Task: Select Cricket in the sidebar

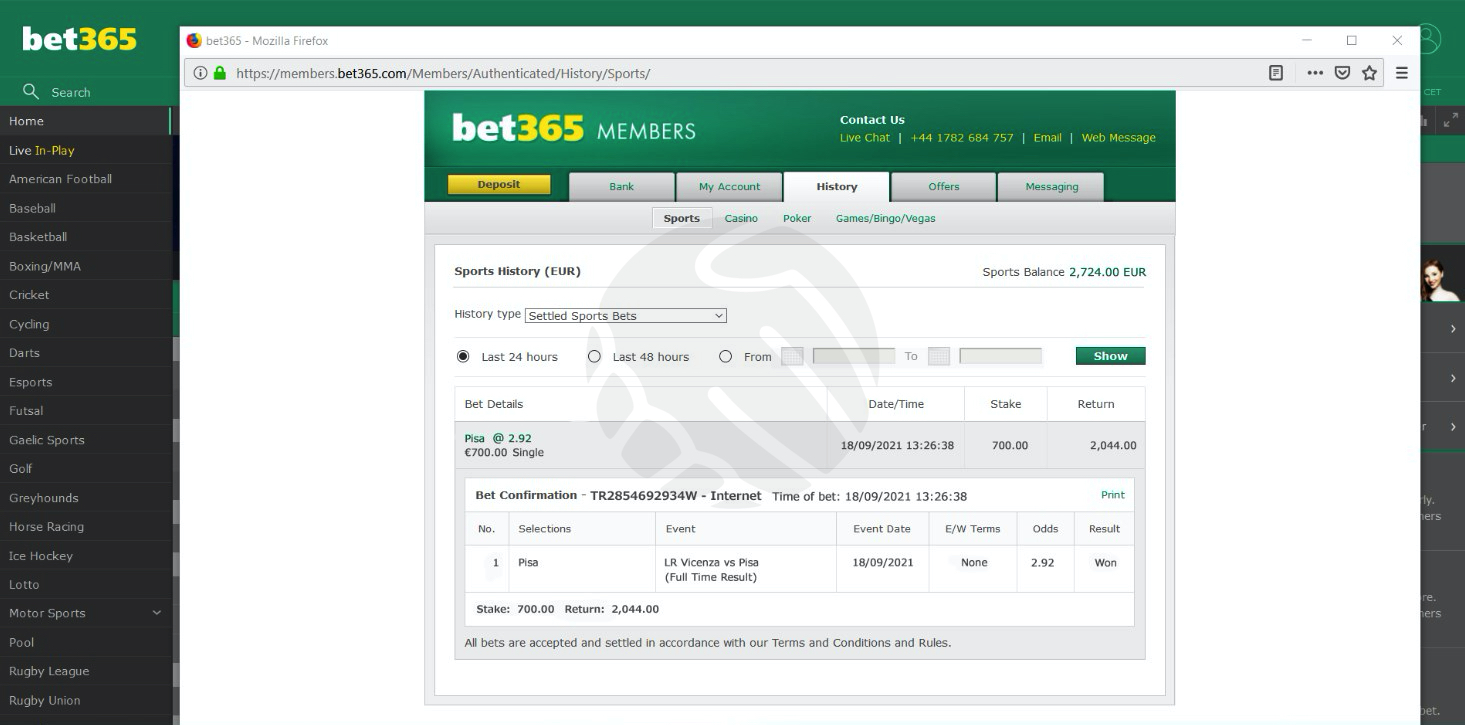Action: [x=86, y=295]
